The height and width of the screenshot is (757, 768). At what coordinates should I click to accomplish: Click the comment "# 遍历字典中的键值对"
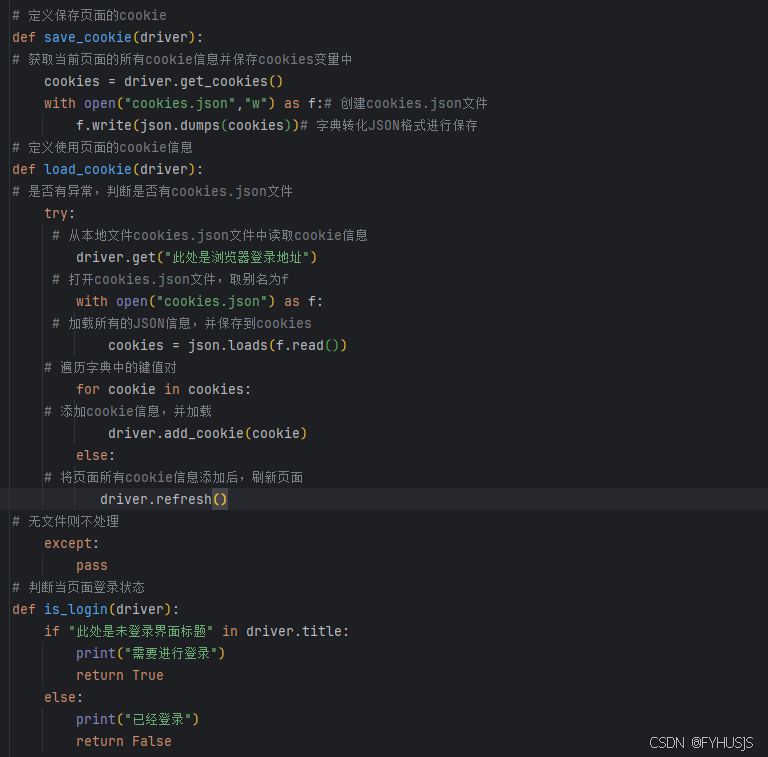pos(110,368)
